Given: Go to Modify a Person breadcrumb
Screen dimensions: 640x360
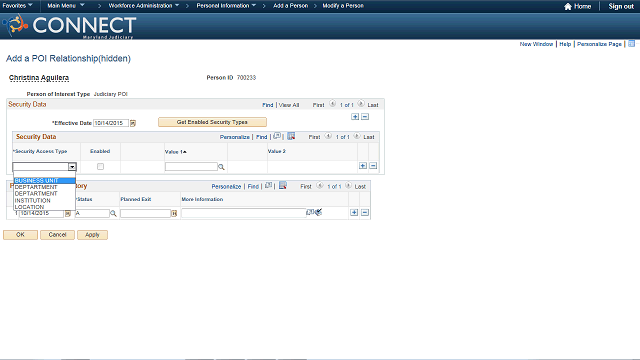Looking at the screenshot, I should click(x=343, y=6).
